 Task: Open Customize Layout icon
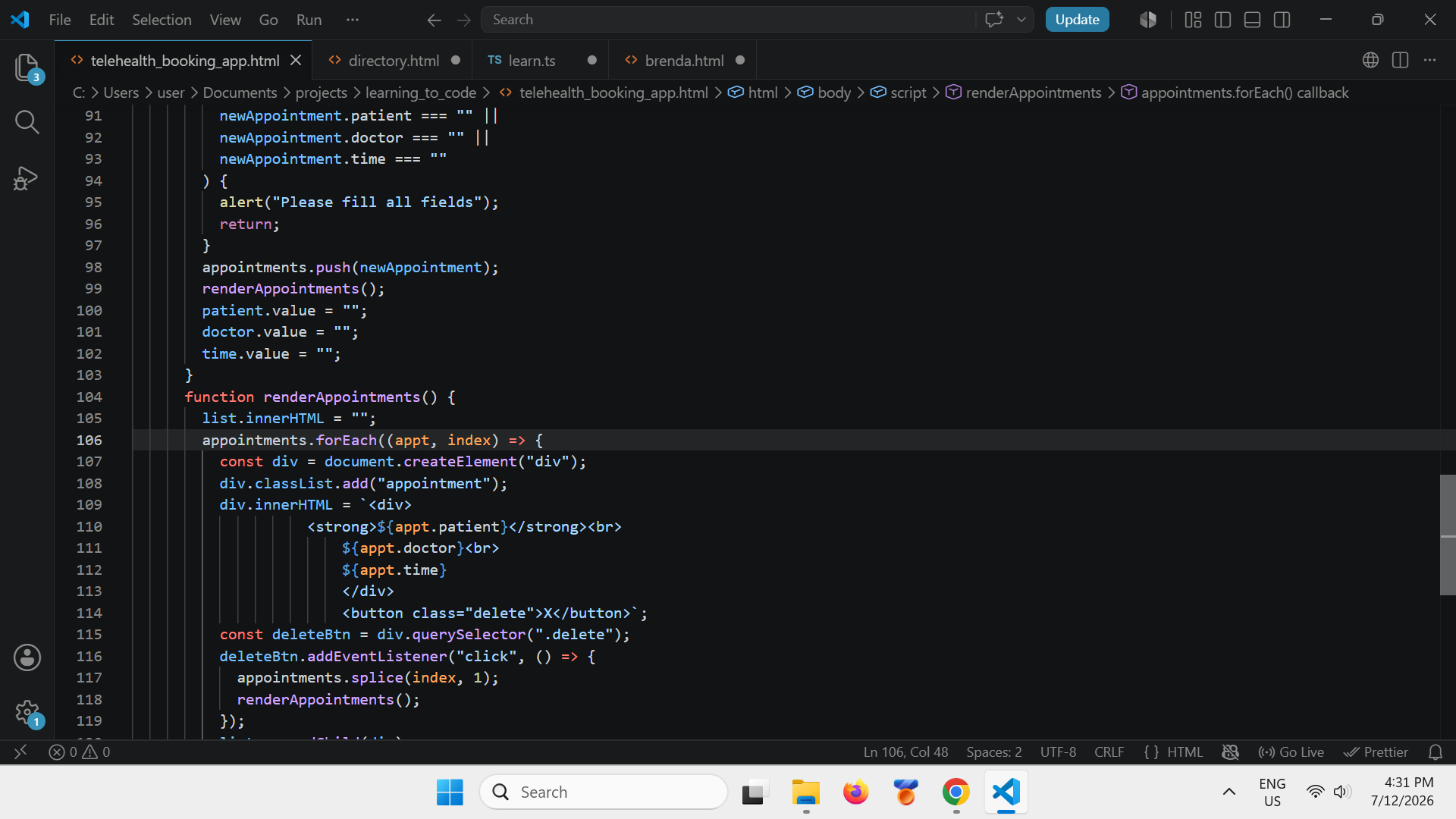[1193, 20]
